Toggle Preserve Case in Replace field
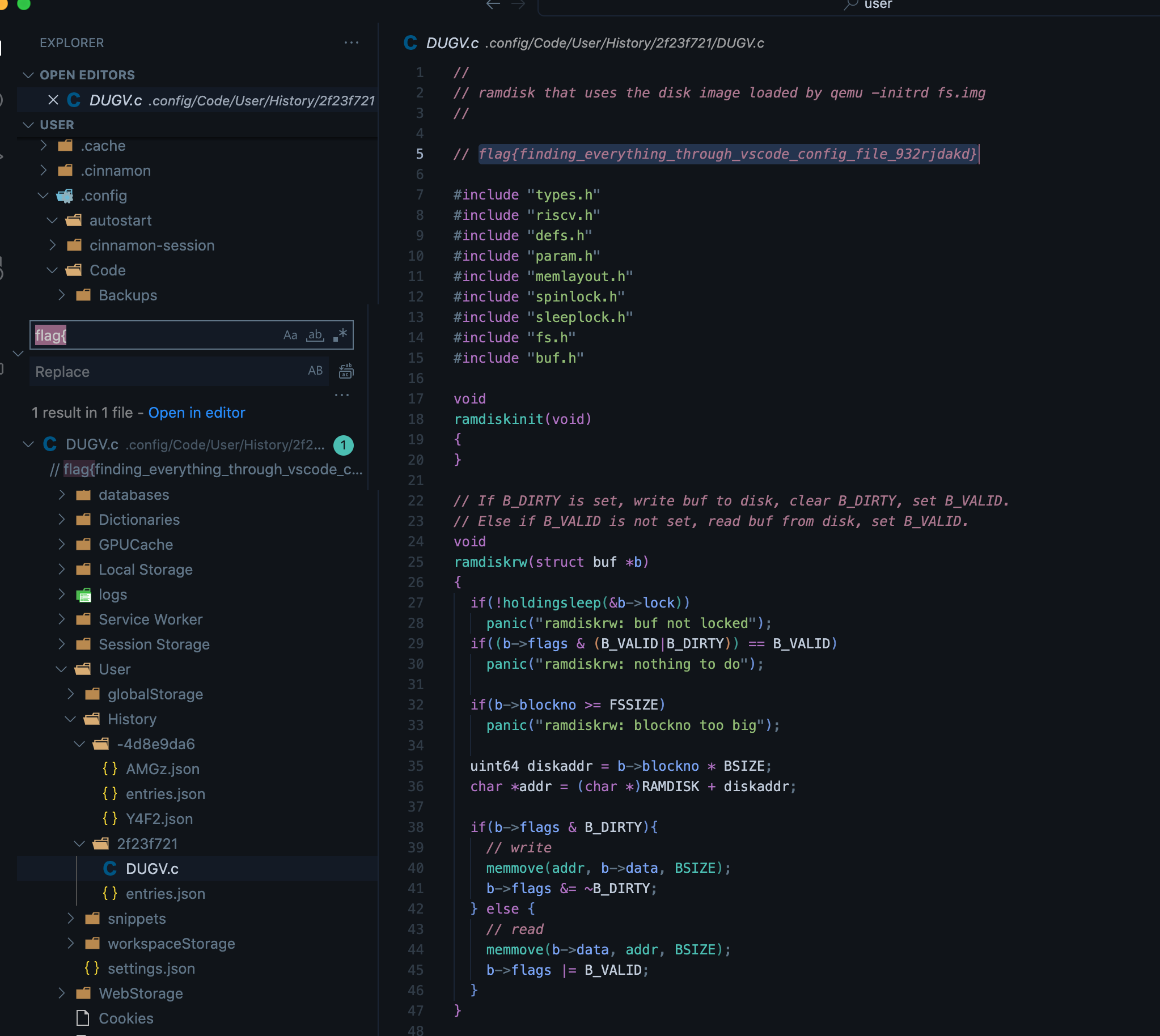The width and height of the screenshot is (1160, 1036). 315,371
